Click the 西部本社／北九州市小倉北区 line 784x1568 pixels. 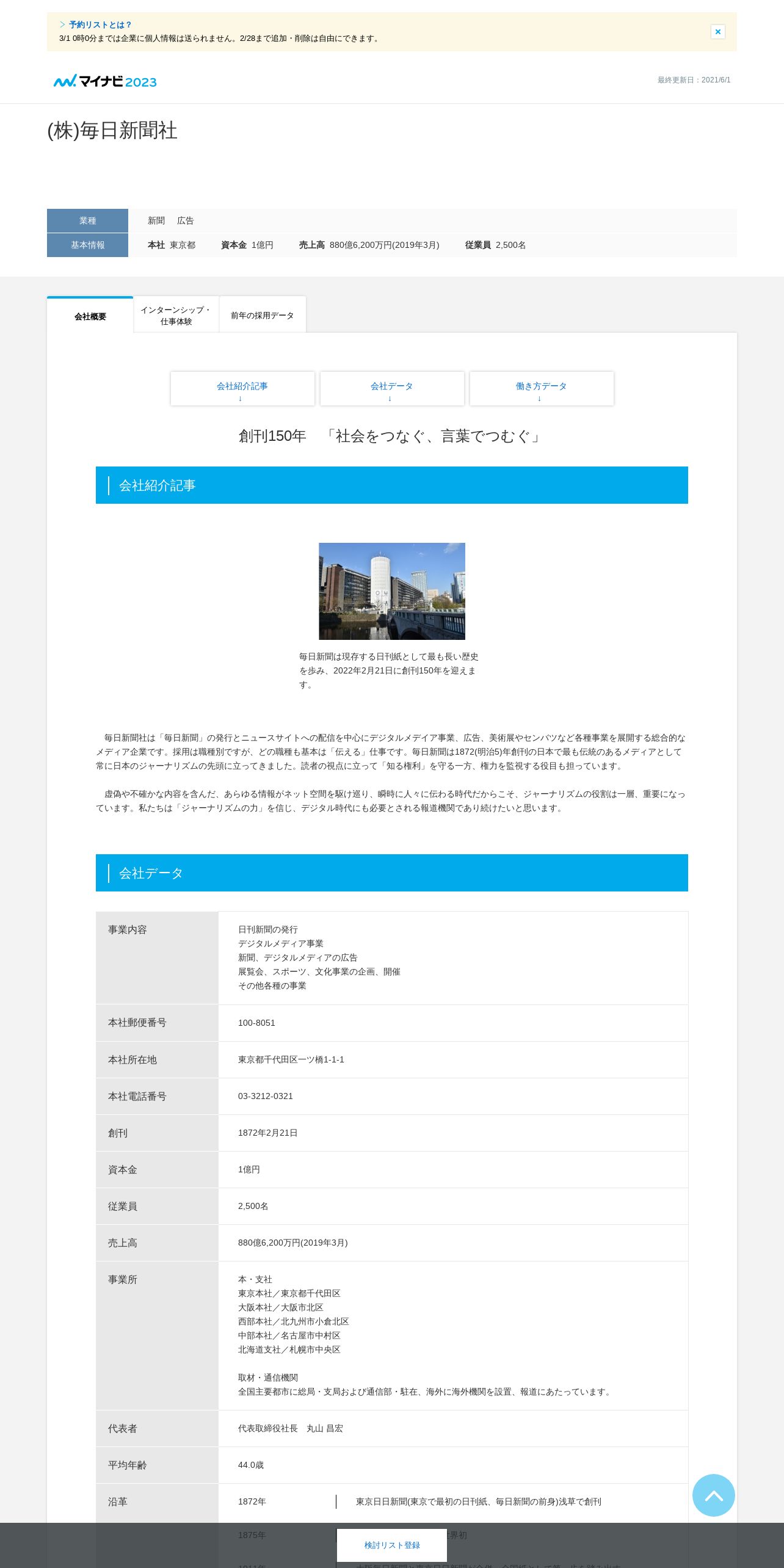coord(294,1321)
